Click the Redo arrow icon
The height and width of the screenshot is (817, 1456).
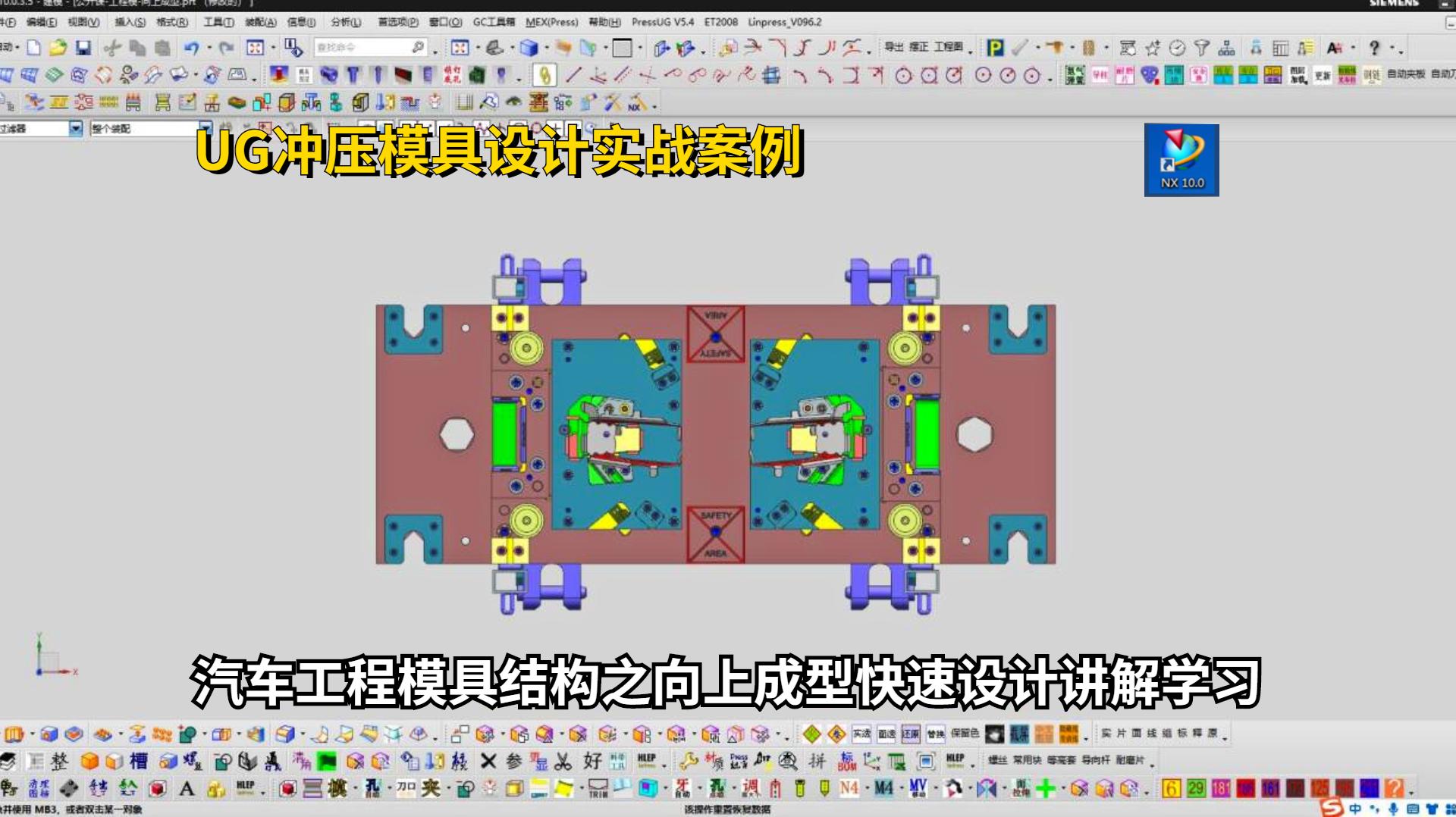pos(226,49)
